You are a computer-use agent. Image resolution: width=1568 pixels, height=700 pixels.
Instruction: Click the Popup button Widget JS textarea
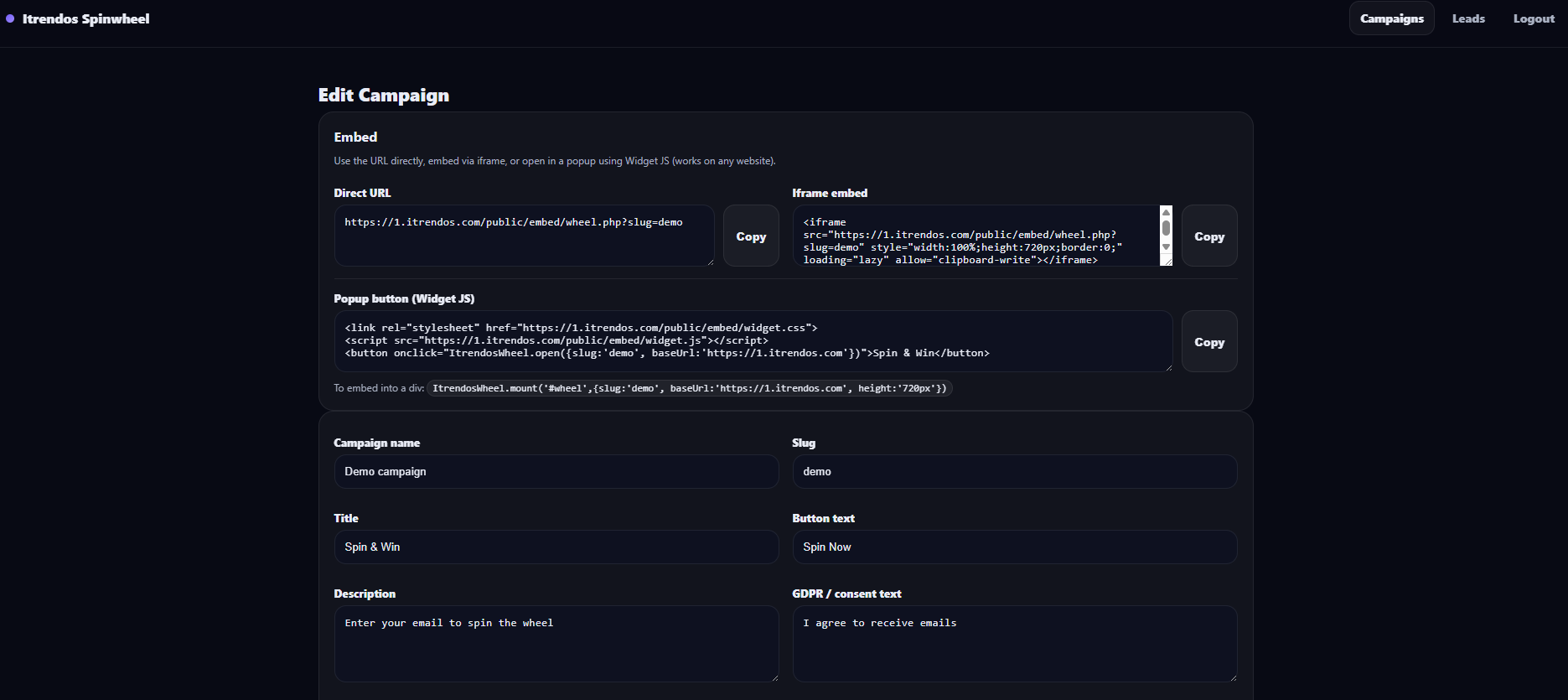point(753,341)
